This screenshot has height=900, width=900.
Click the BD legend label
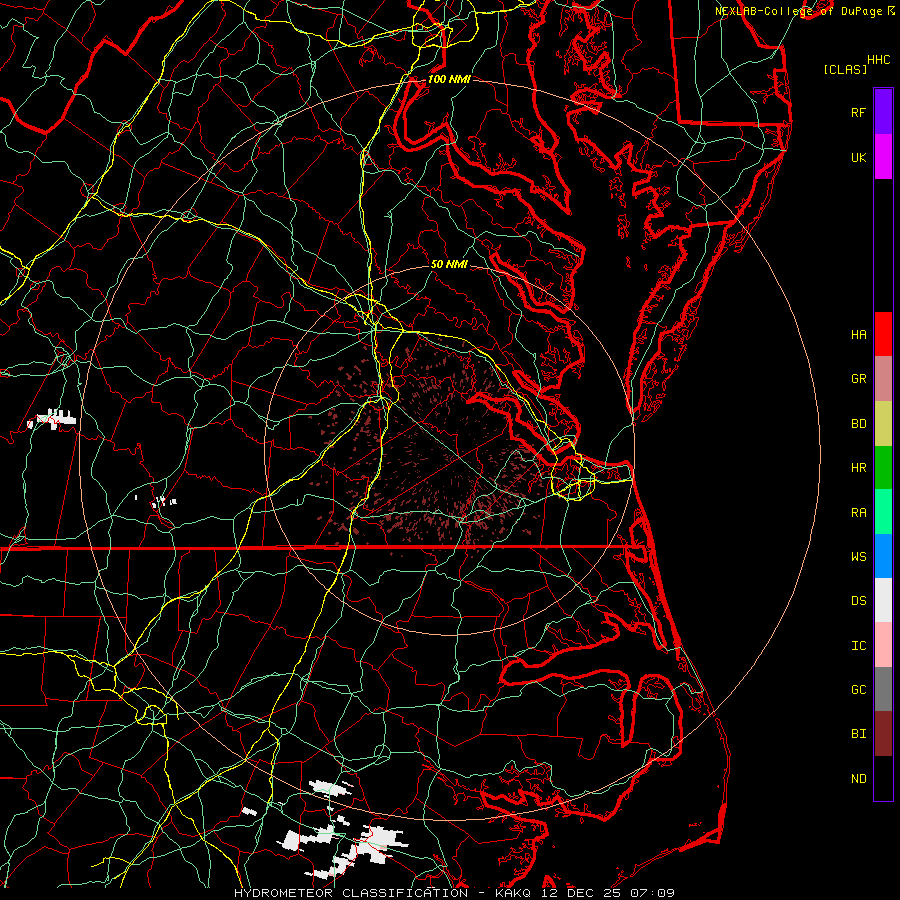pos(858,423)
